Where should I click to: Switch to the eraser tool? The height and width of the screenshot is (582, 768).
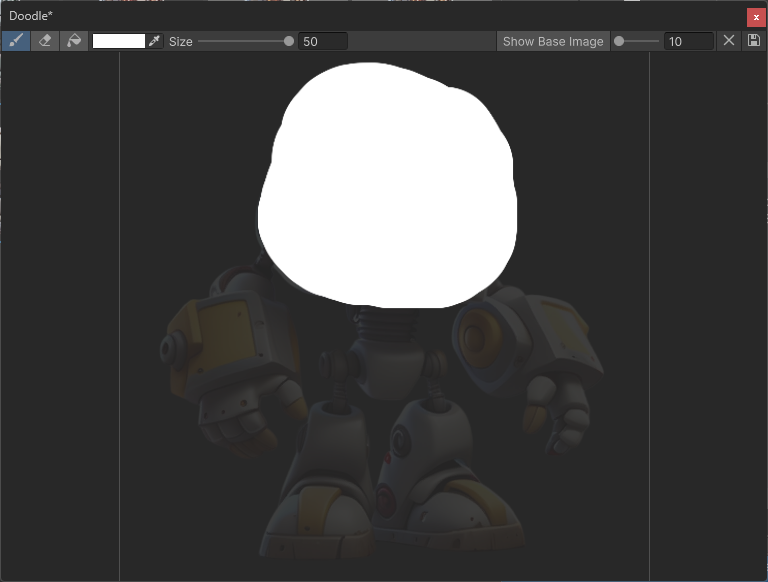coord(45,41)
